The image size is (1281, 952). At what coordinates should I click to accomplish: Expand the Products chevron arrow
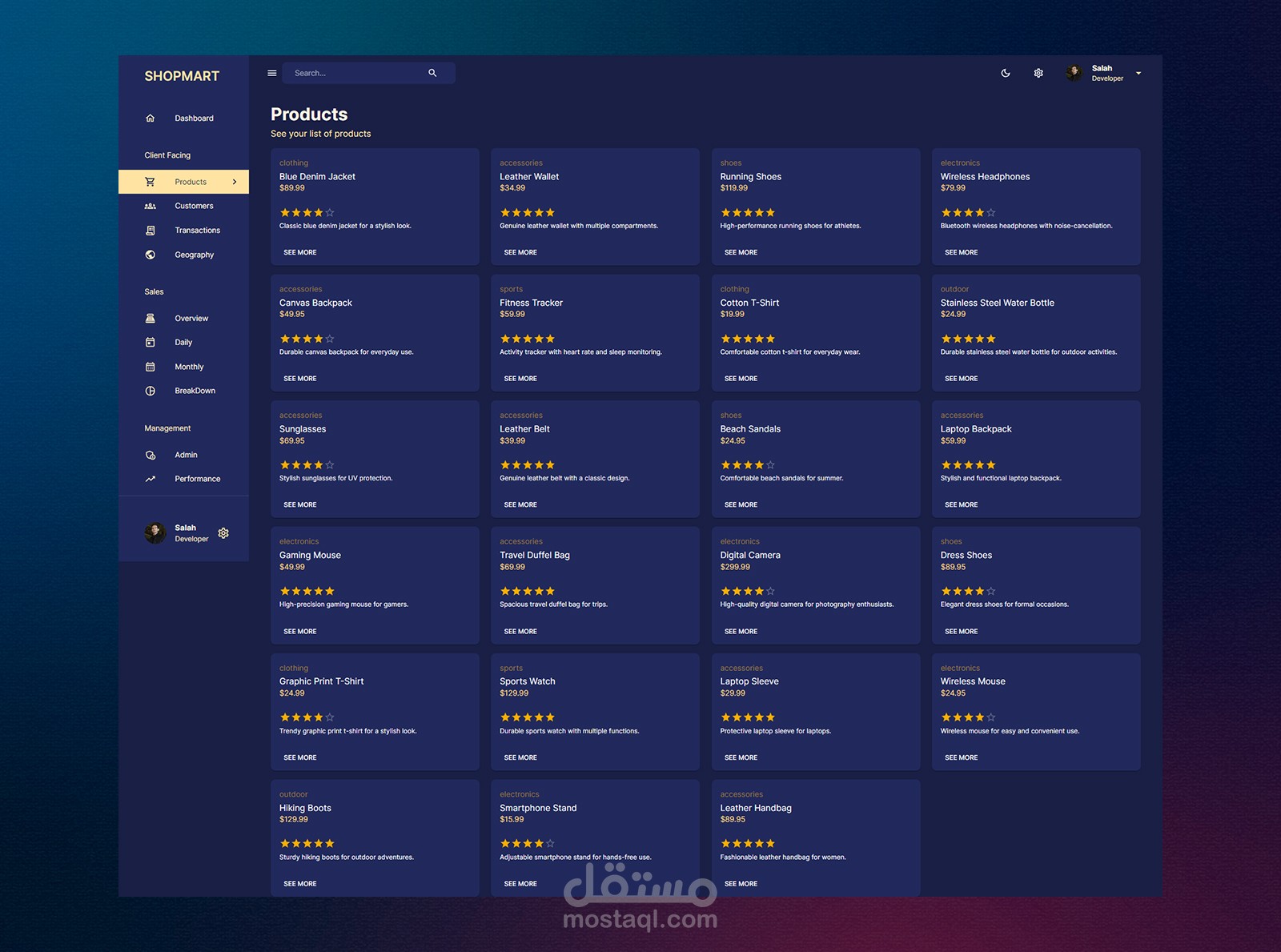pos(235,182)
